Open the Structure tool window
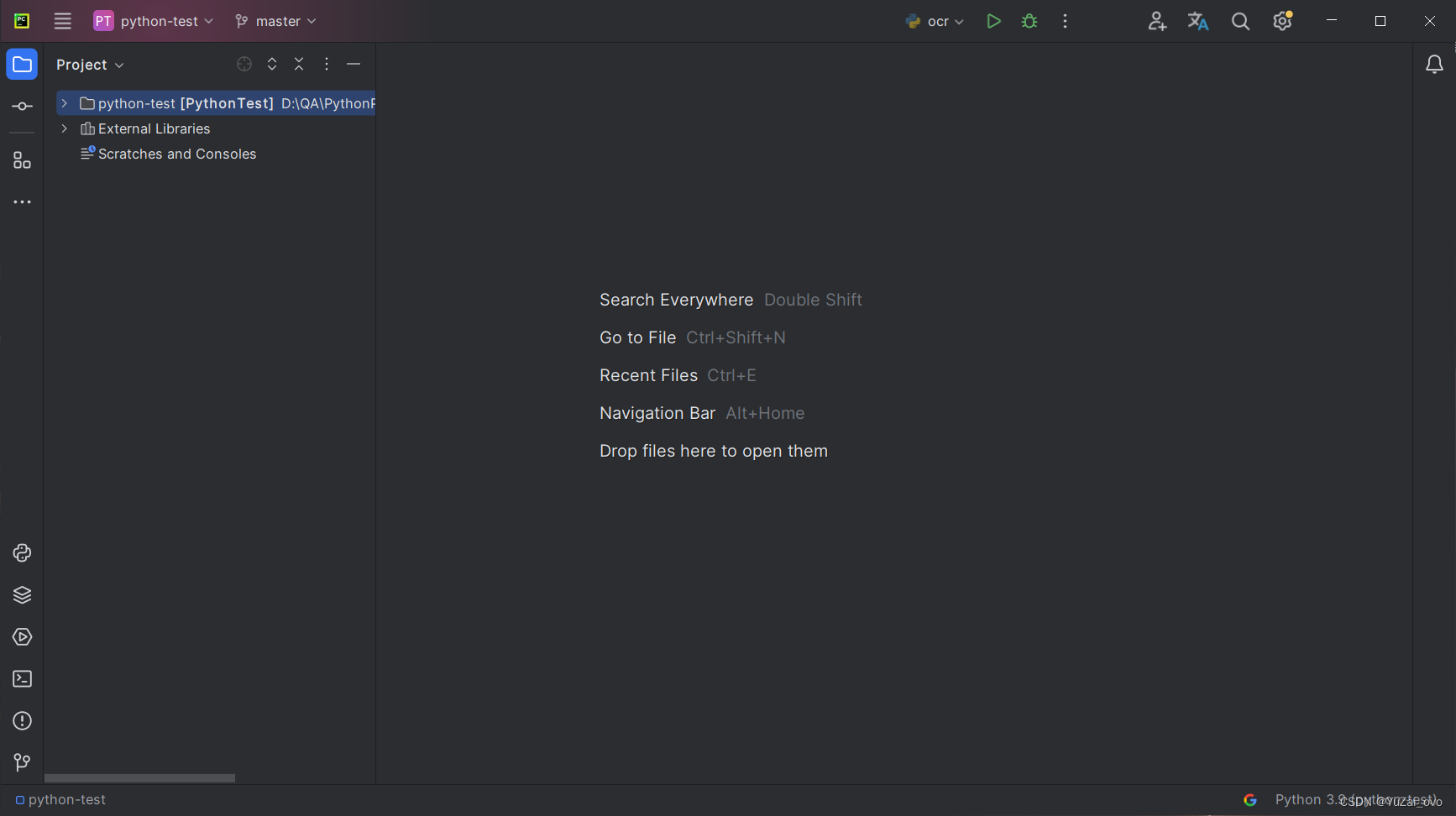 click(22, 160)
